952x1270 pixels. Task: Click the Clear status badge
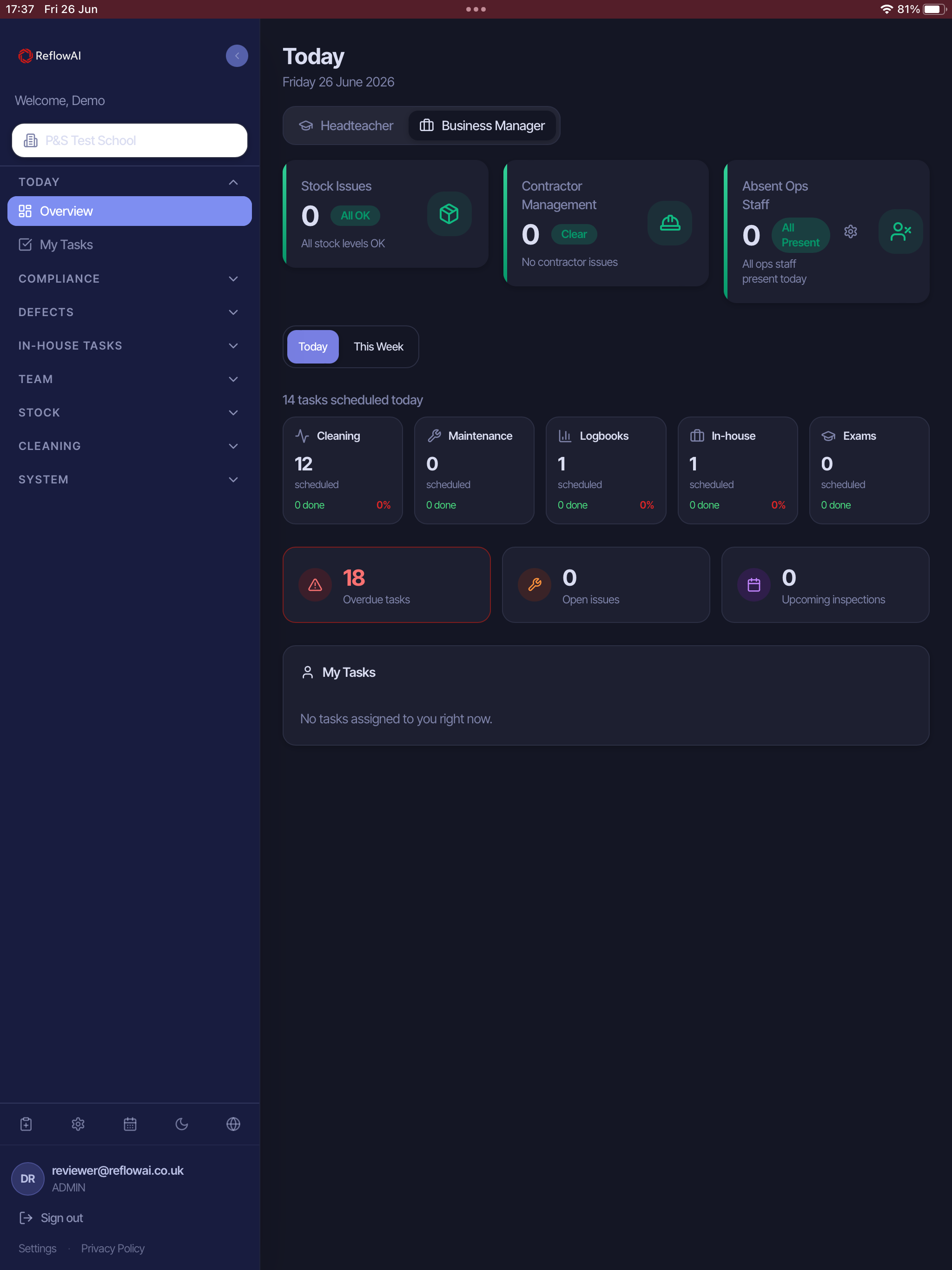click(574, 234)
